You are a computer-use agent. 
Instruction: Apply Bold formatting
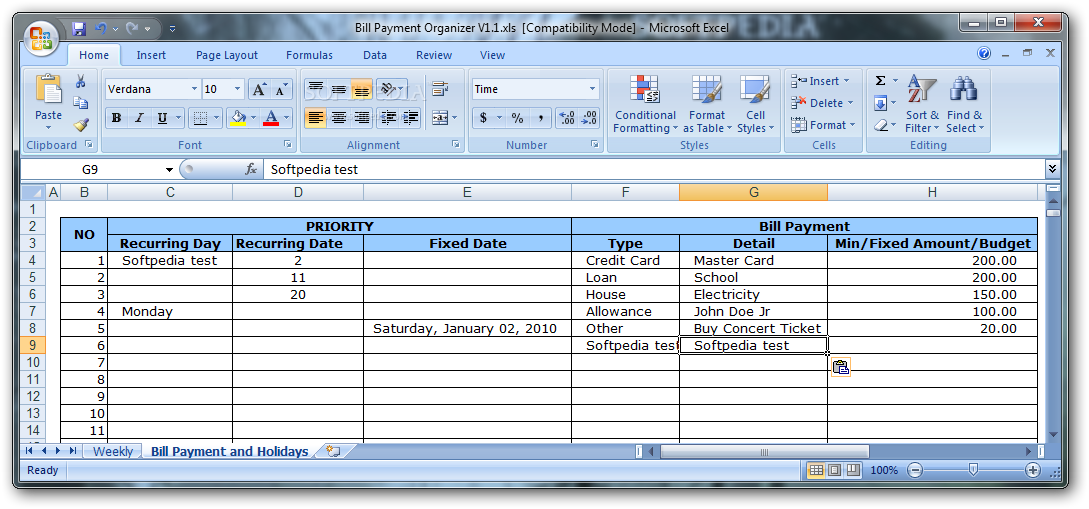pyautogui.click(x=116, y=118)
